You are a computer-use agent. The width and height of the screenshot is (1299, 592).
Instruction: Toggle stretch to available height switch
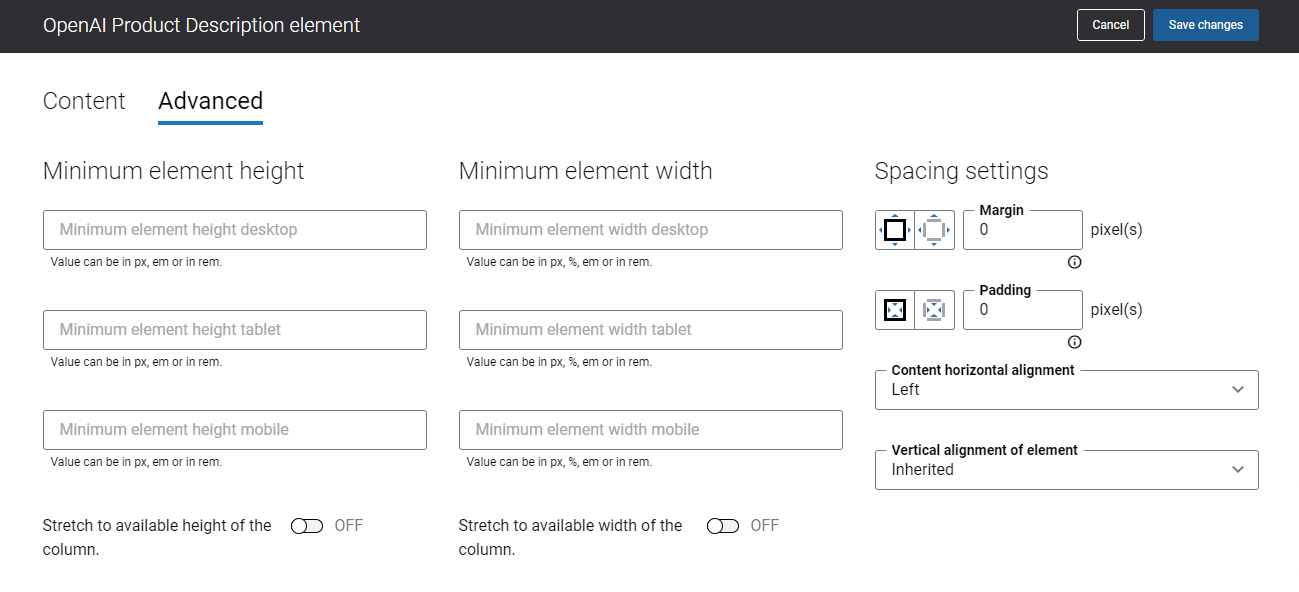click(x=307, y=526)
